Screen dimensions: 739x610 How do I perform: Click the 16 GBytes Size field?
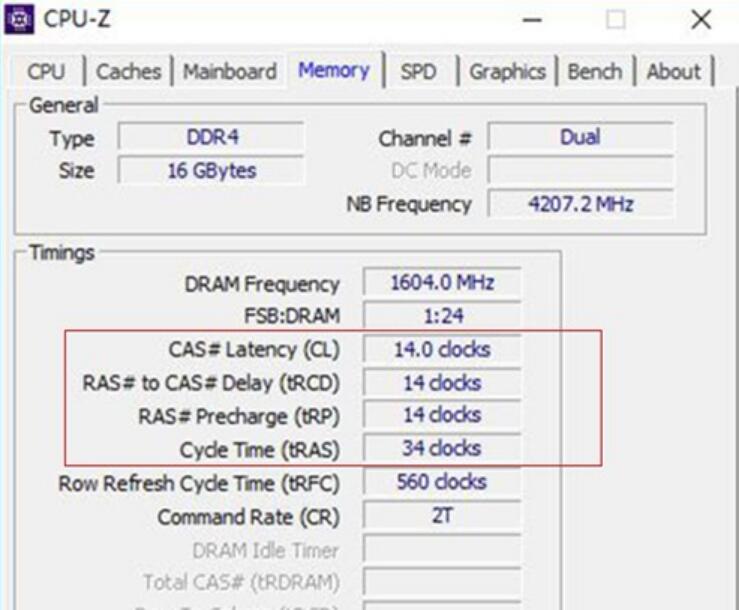click(210, 171)
